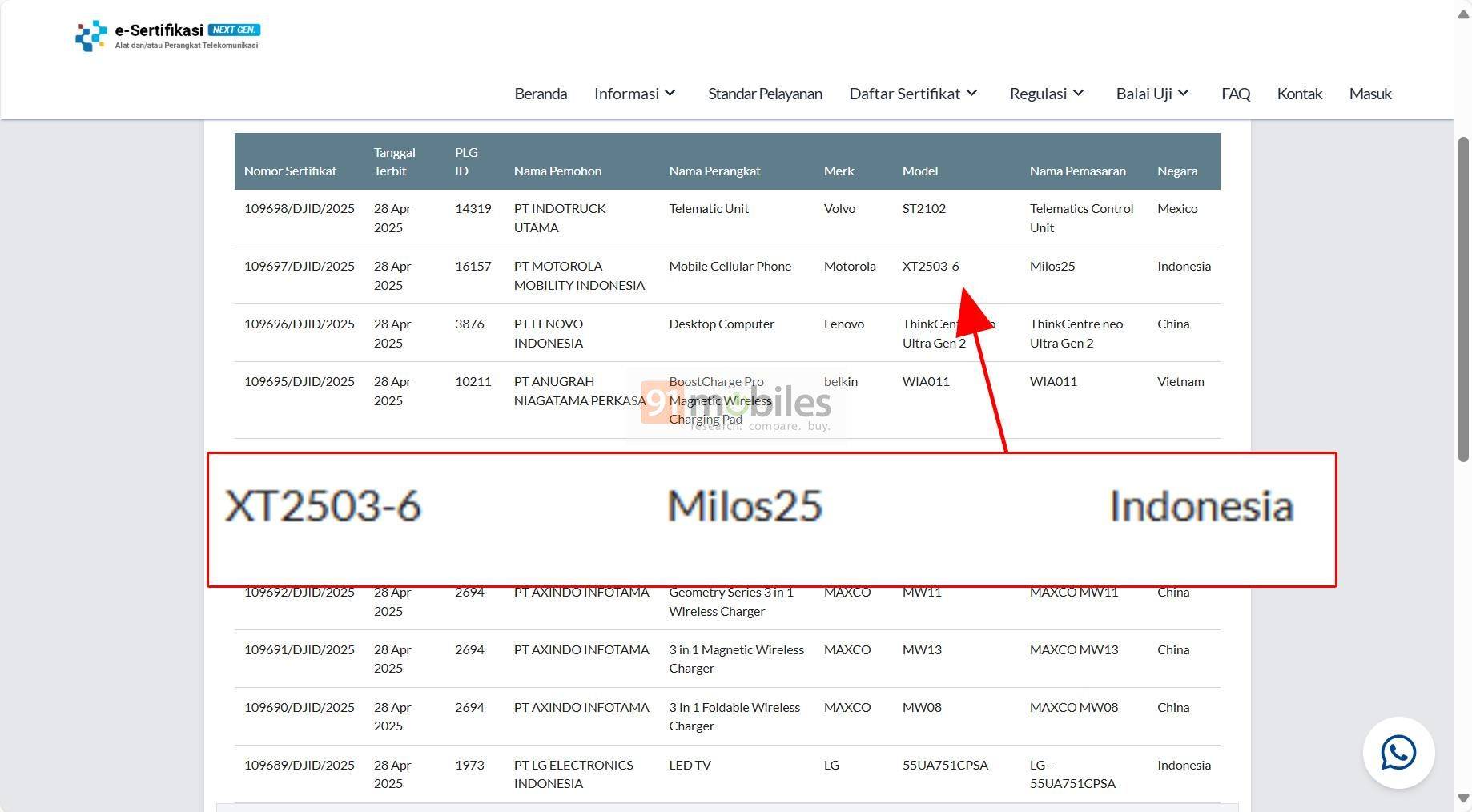Click the Model column header
This screenshot has height=812, width=1472.
[x=919, y=171]
